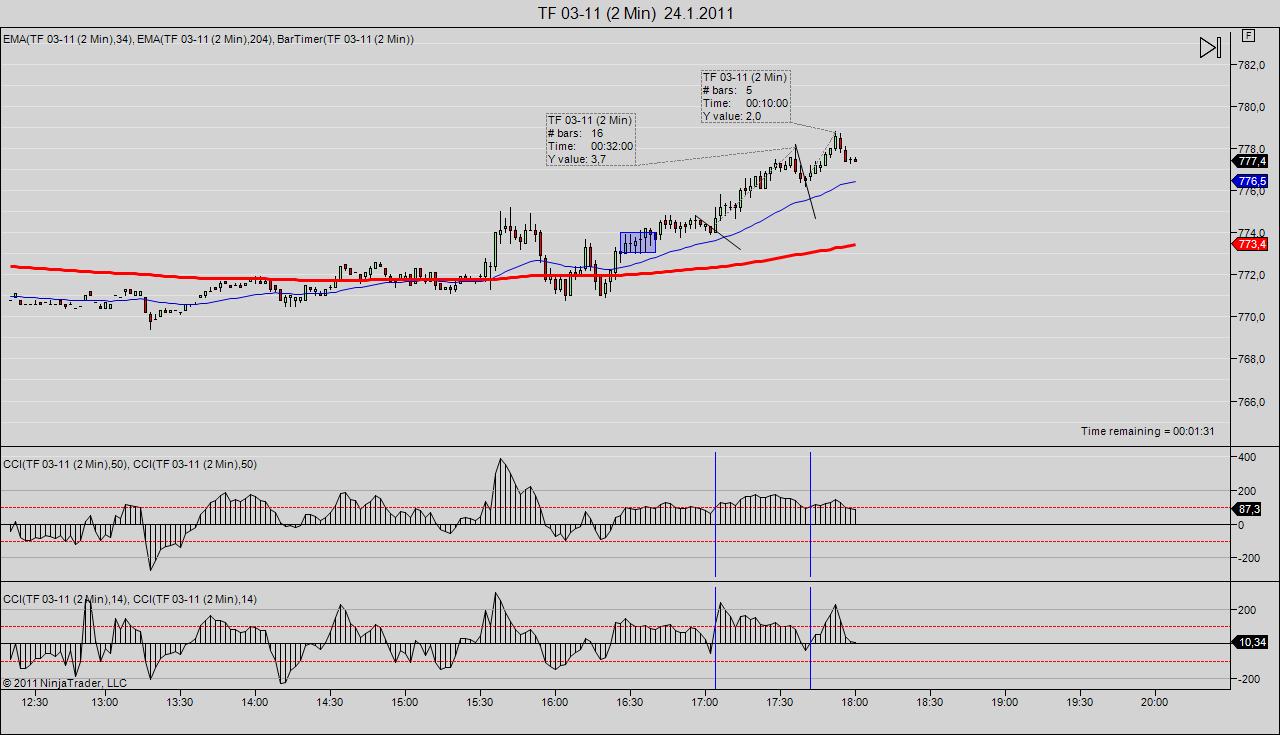Click the CCI period 14 panel label

tap(130, 599)
